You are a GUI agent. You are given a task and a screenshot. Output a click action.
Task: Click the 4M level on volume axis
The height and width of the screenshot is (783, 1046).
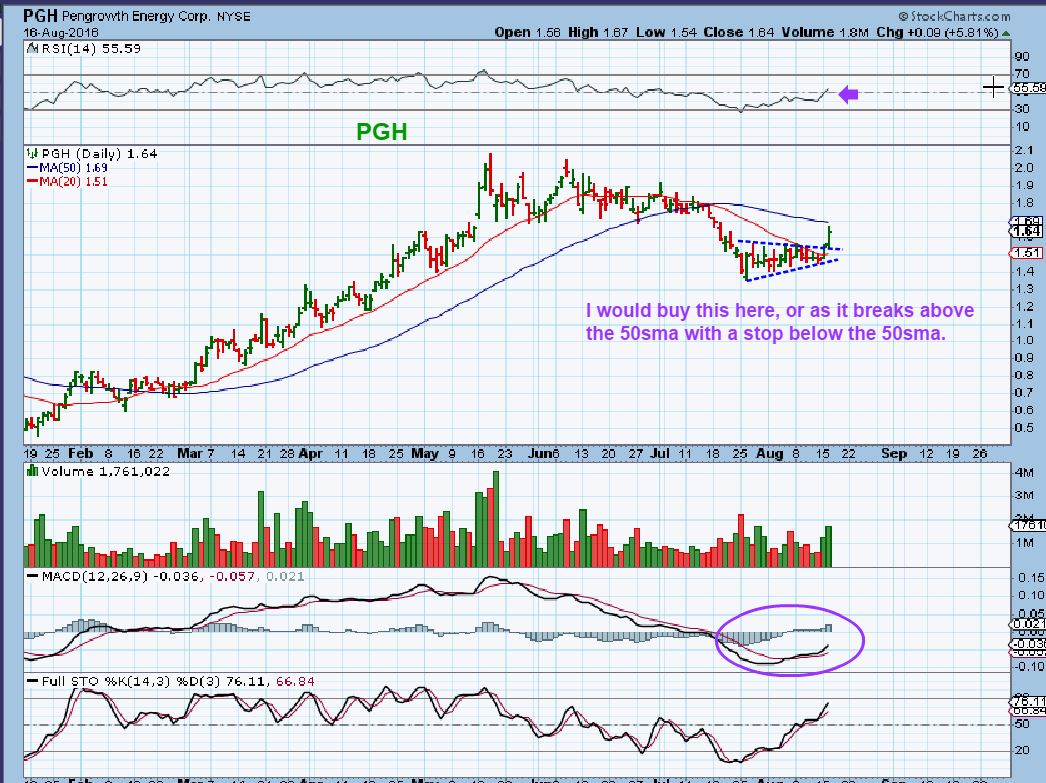1024,472
